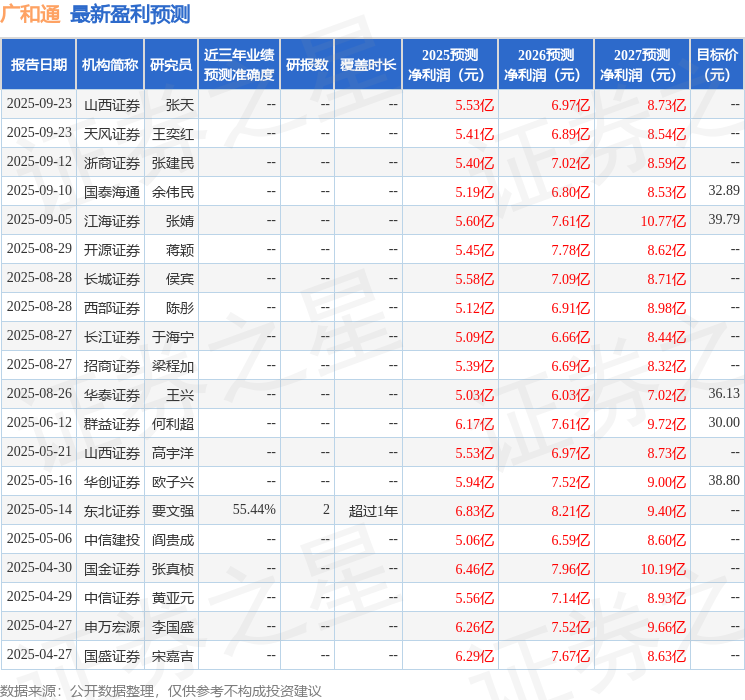745x700 pixels.
Task: Click the 近三年业绩预测准确度 column header
Action: [x=239, y=64]
